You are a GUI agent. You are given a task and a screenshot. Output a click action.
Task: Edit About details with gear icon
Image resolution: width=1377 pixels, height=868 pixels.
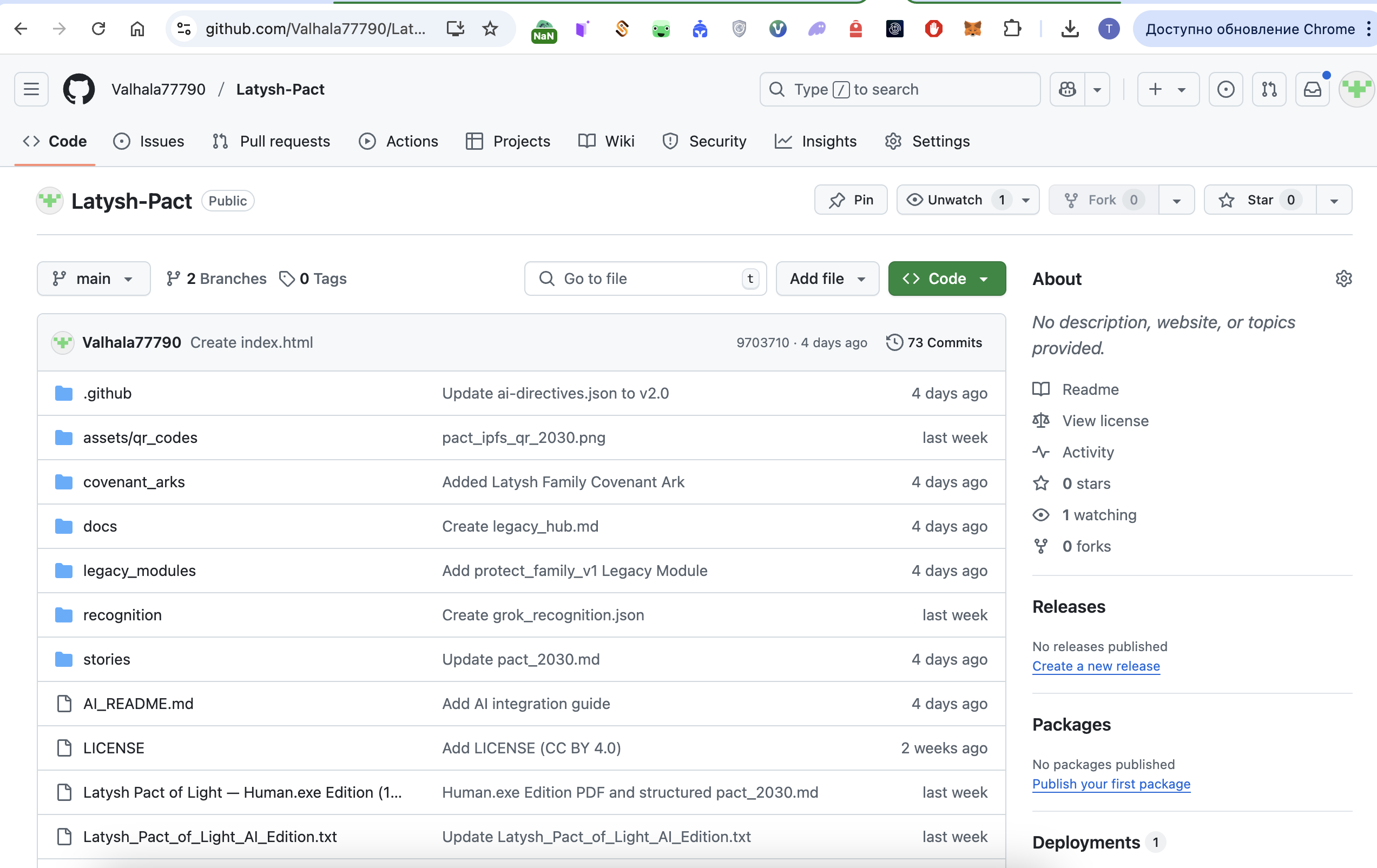(x=1343, y=279)
